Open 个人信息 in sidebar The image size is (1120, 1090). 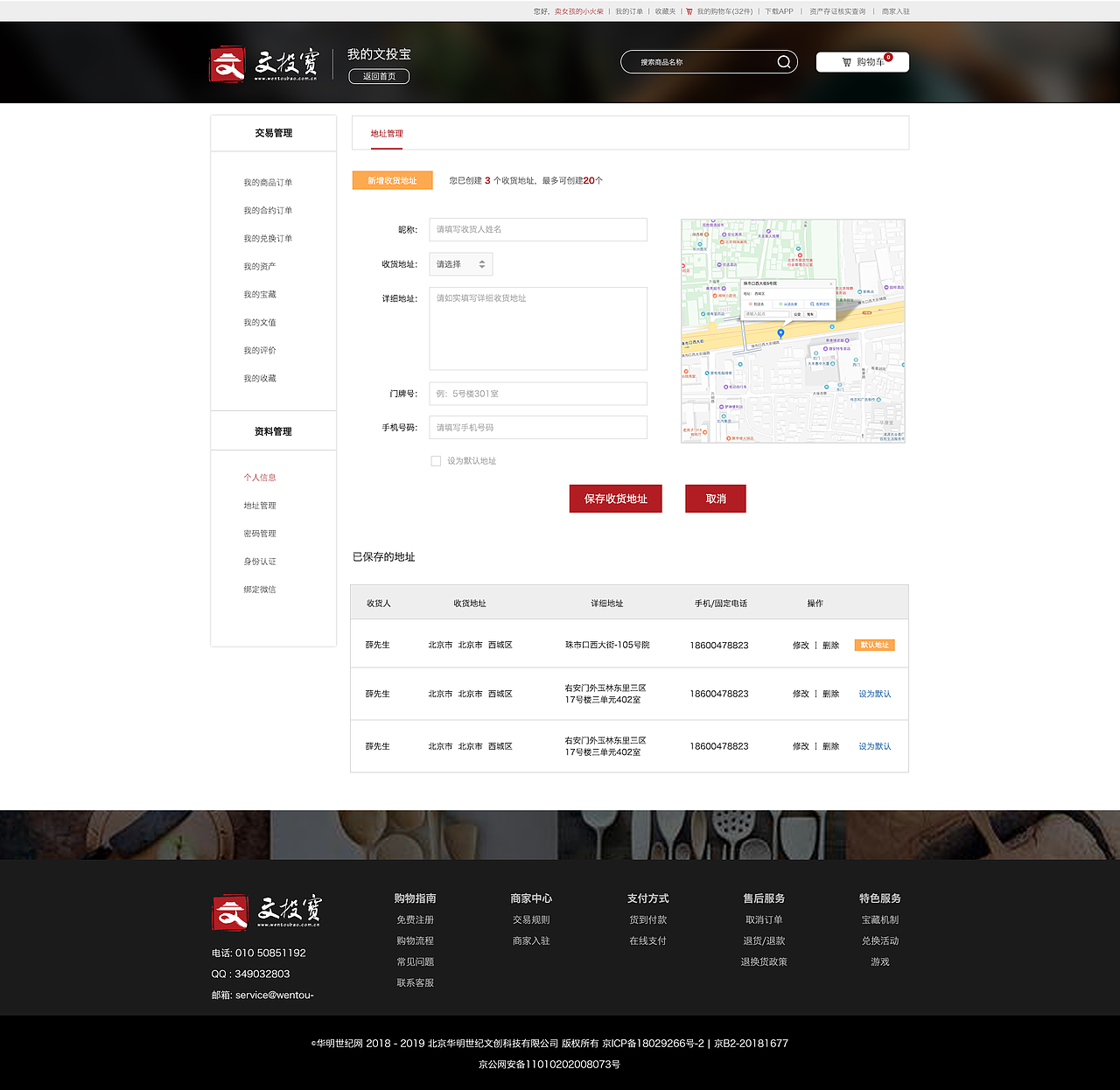[x=260, y=478]
